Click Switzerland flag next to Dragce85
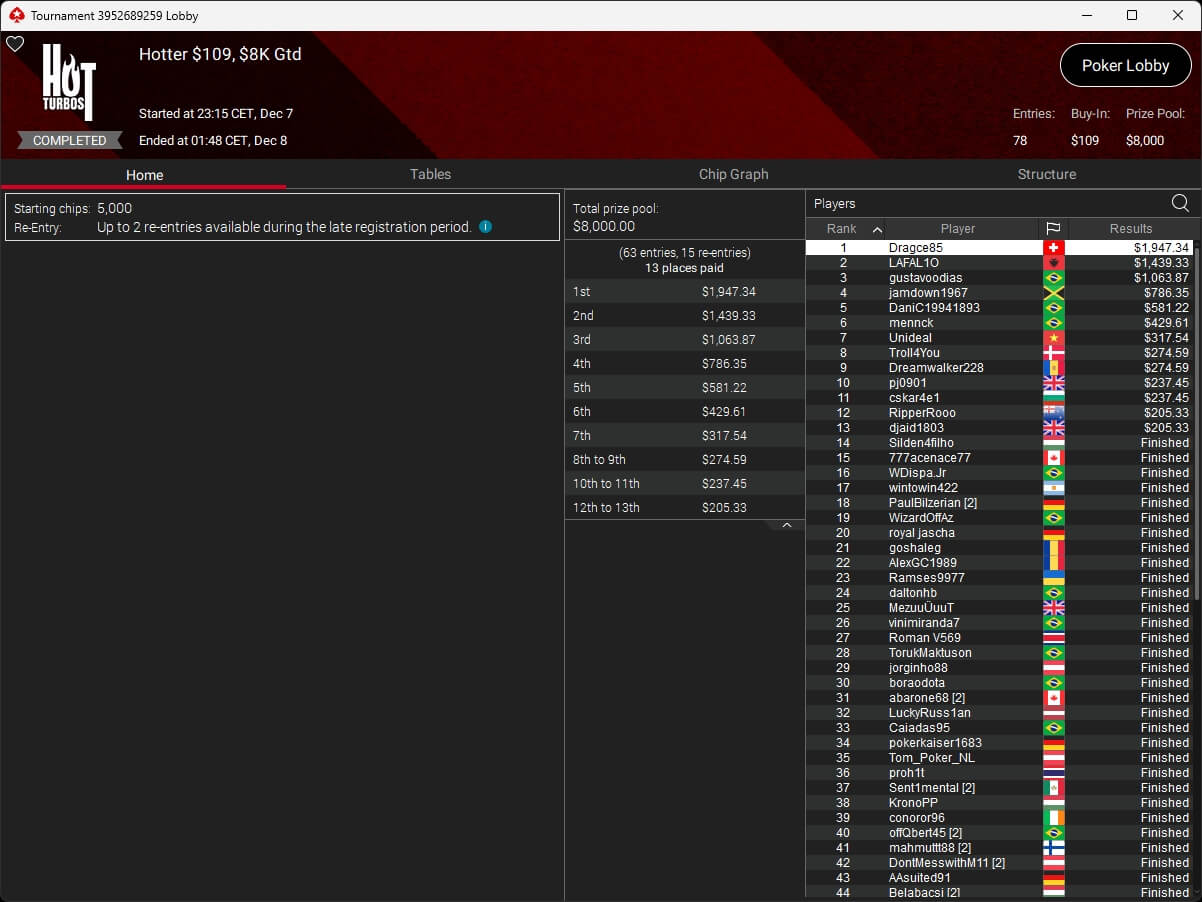Screen dimensions: 1202x902 (x=1053, y=248)
